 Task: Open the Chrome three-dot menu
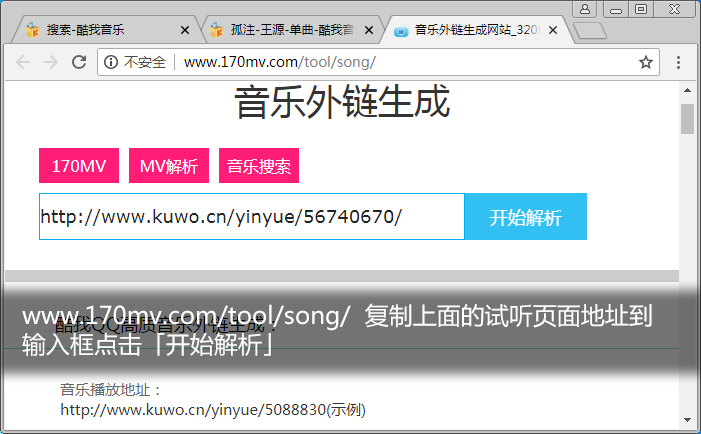coord(678,62)
